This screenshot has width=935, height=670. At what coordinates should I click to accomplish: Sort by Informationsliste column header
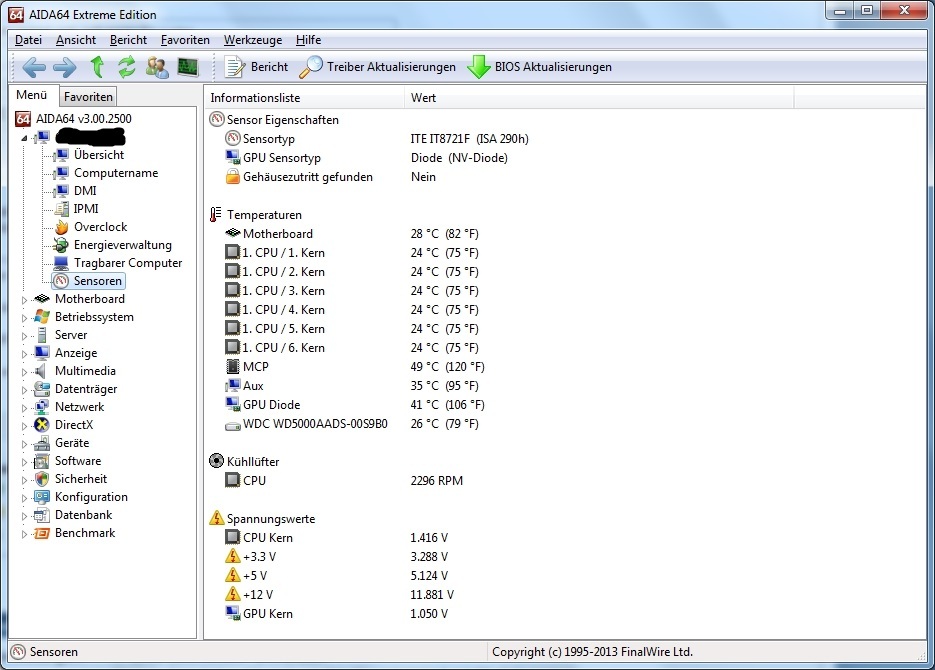pyautogui.click(x=305, y=98)
